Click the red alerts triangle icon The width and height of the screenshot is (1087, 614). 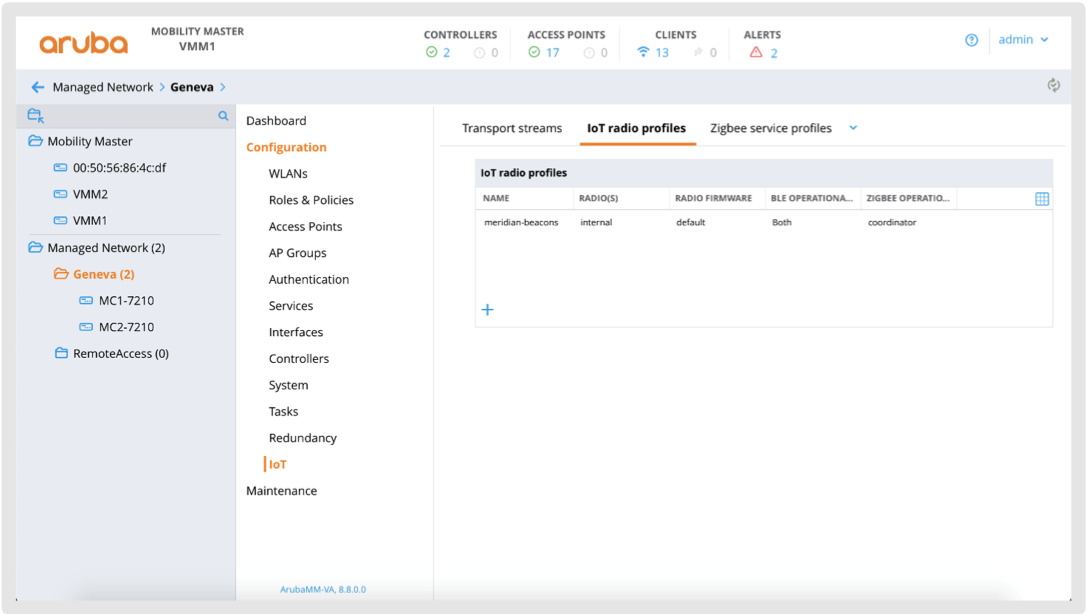click(x=756, y=53)
